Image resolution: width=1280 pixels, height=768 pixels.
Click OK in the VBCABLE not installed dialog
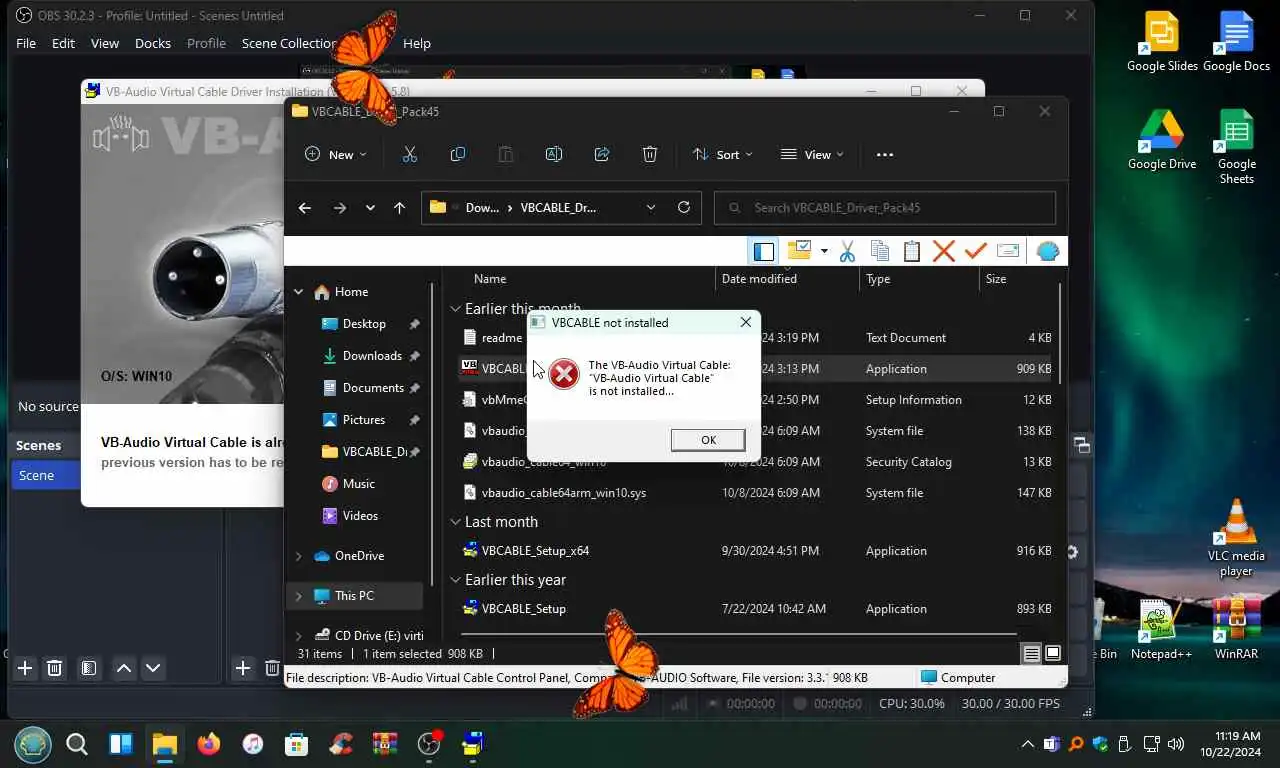click(708, 440)
